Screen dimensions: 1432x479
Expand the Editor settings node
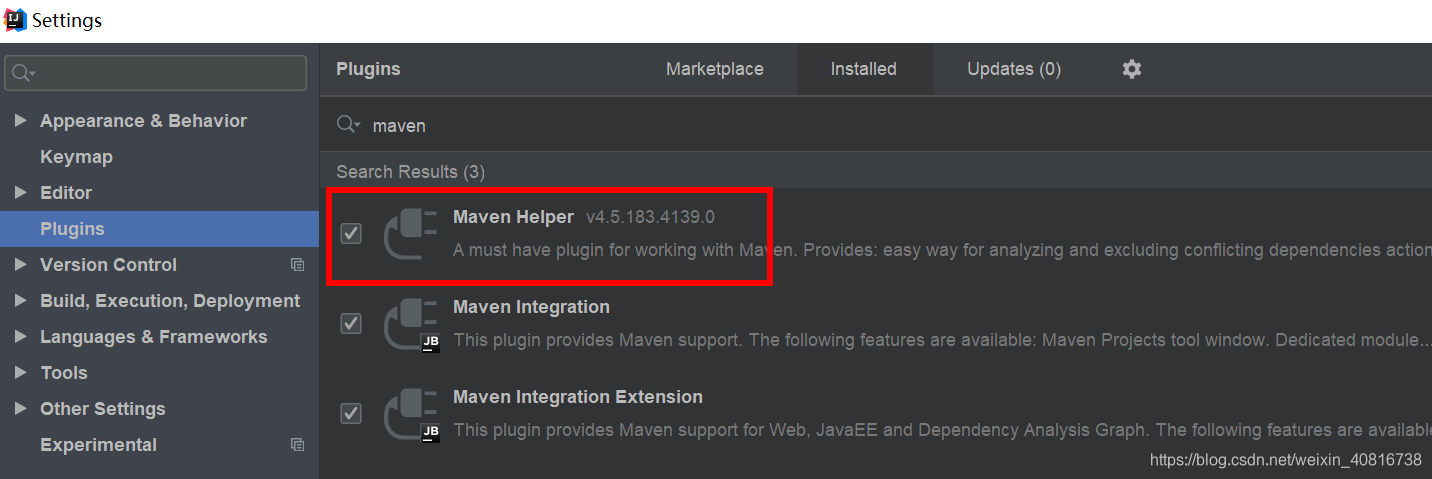pos(20,193)
